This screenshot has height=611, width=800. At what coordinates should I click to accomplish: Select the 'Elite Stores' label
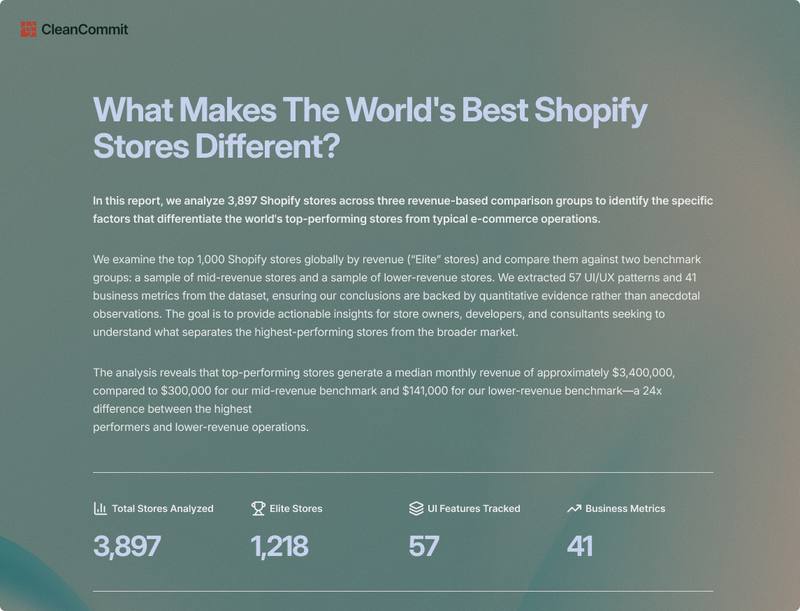(x=296, y=508)
